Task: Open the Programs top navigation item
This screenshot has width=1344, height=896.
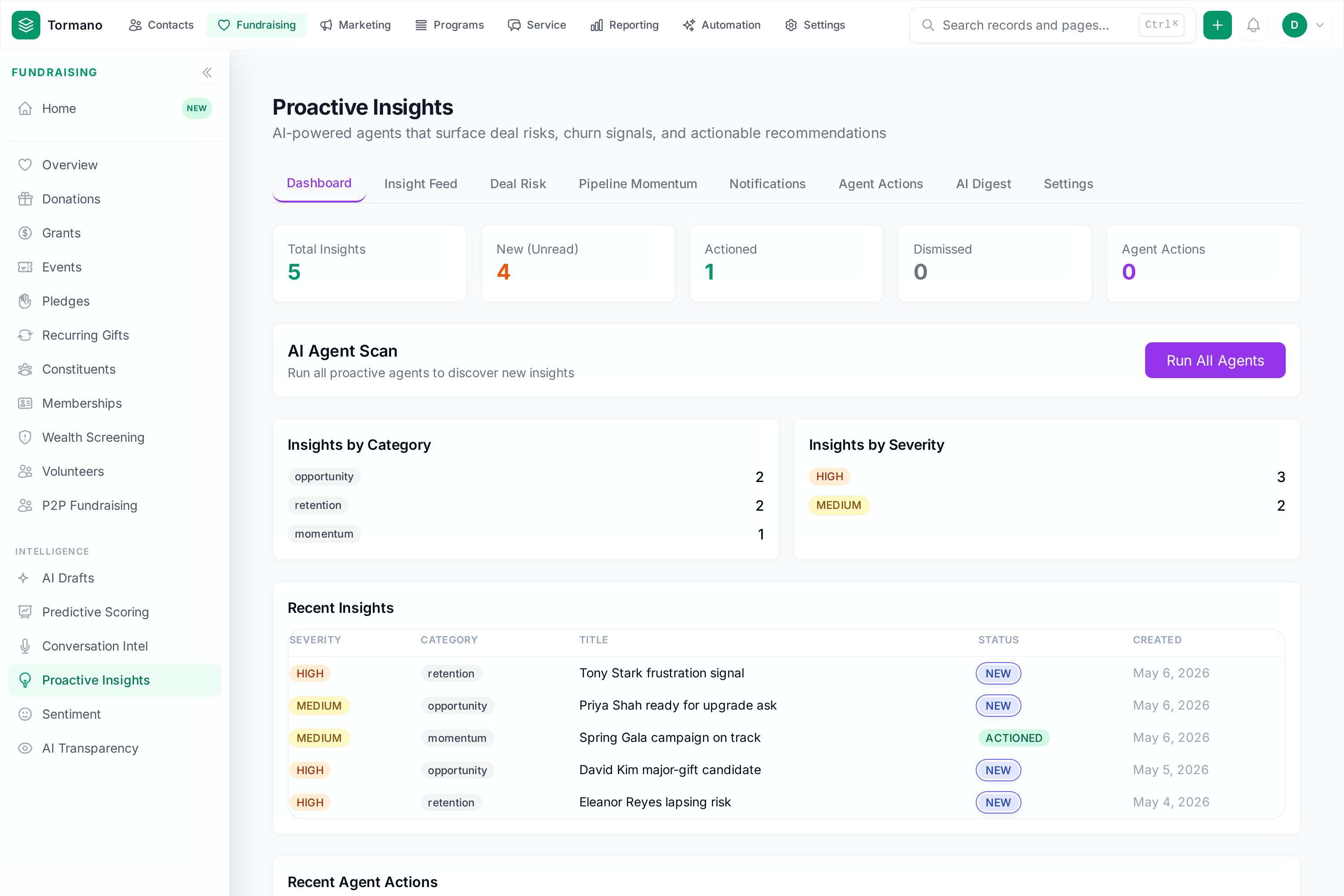Action: click(x=450, y=25)
